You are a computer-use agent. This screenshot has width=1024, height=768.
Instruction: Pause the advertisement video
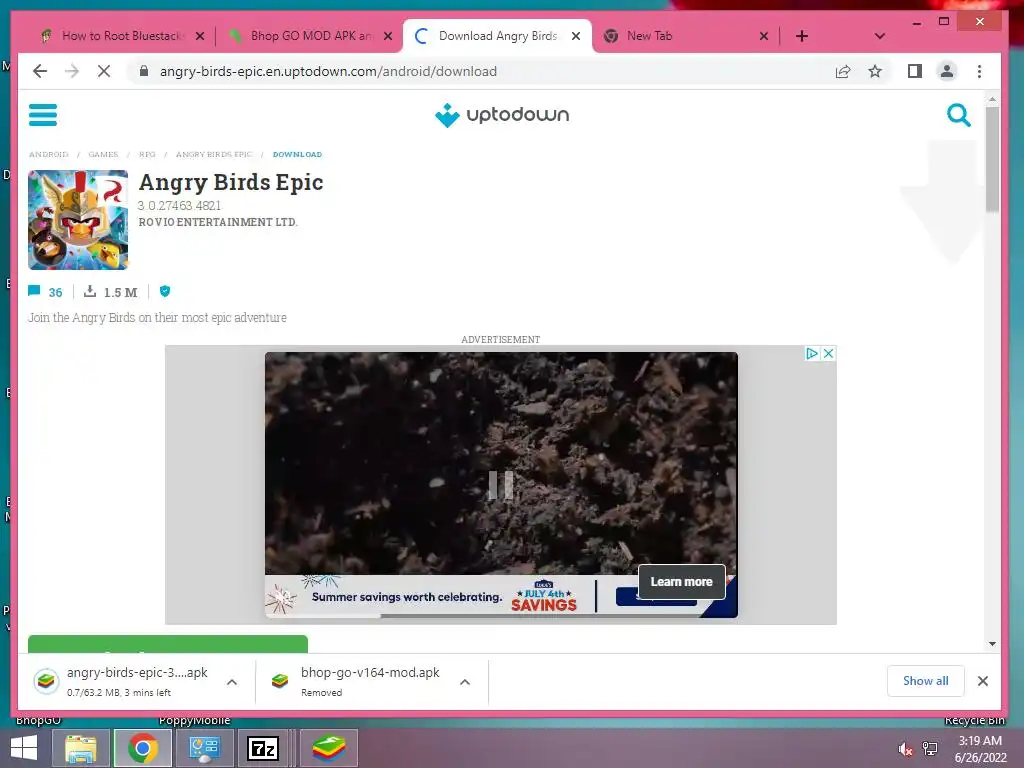pyautogui.click(x=501, y=485)
